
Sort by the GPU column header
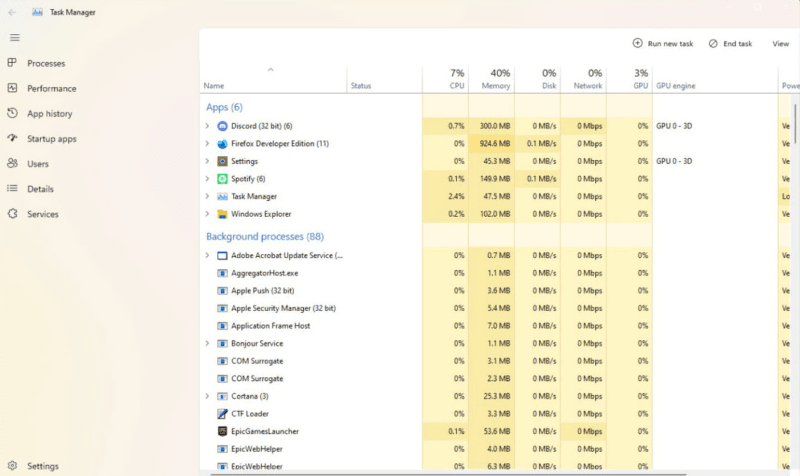point(629,79)
